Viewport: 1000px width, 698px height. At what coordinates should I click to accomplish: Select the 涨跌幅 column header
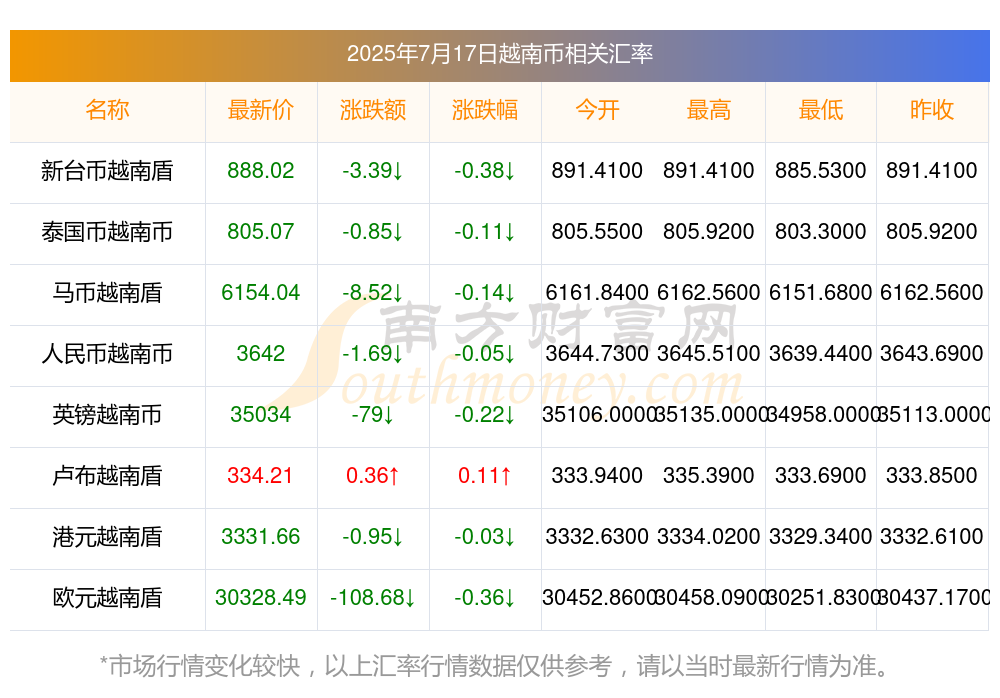485,110
